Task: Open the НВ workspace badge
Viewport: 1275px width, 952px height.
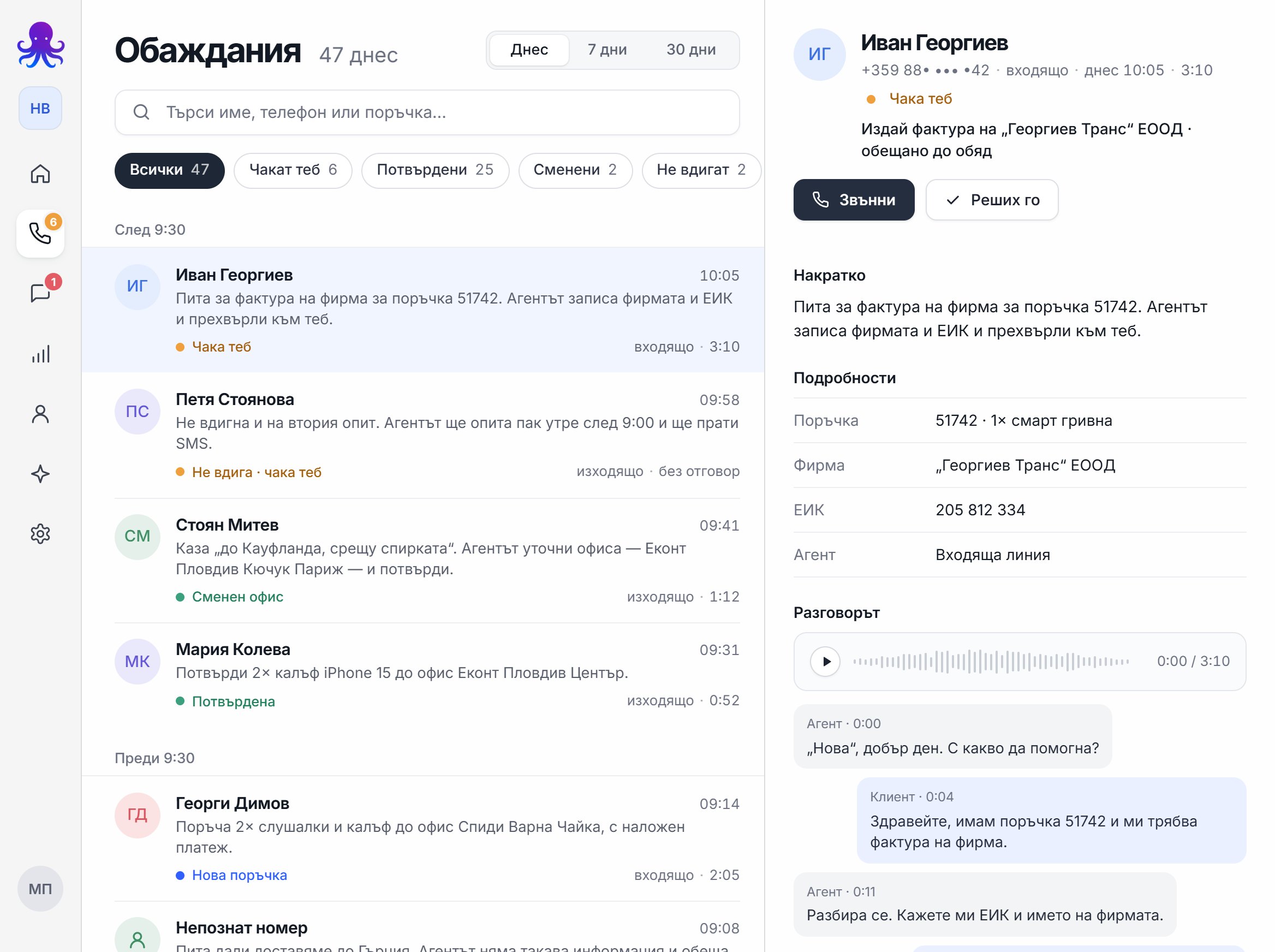Action: click(40, 108)
